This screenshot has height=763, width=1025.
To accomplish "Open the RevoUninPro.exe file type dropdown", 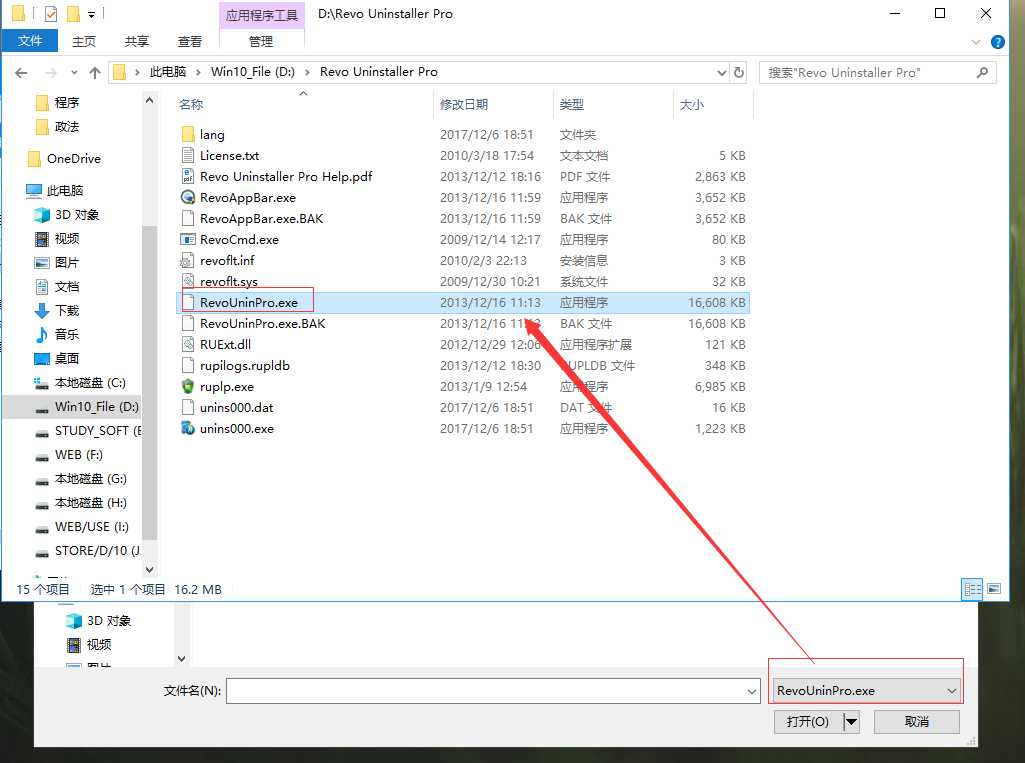I will 867,691.
